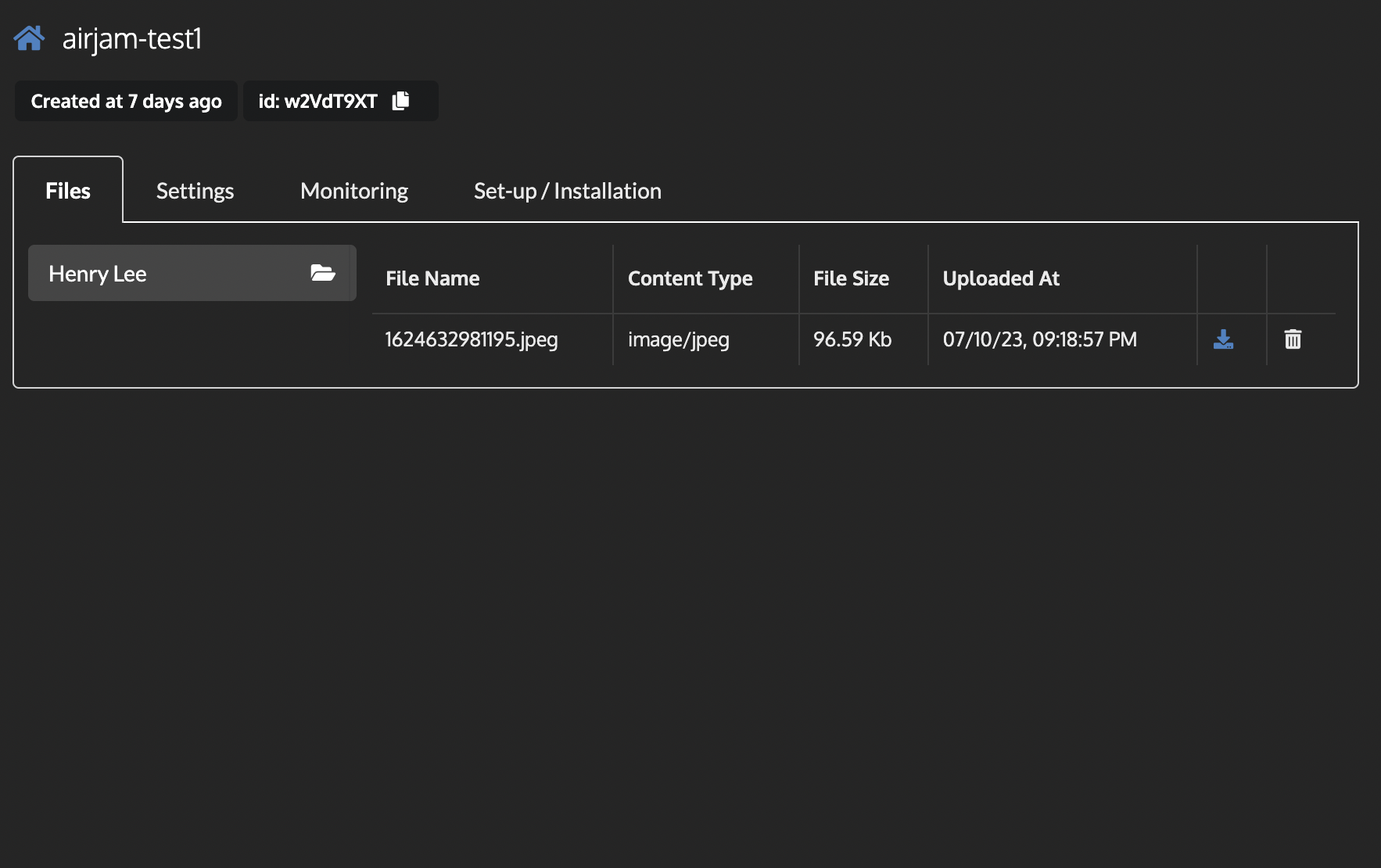This screenshot has height=868, width=1381.
Task: Select the Files tab
Action: point(67,190)
